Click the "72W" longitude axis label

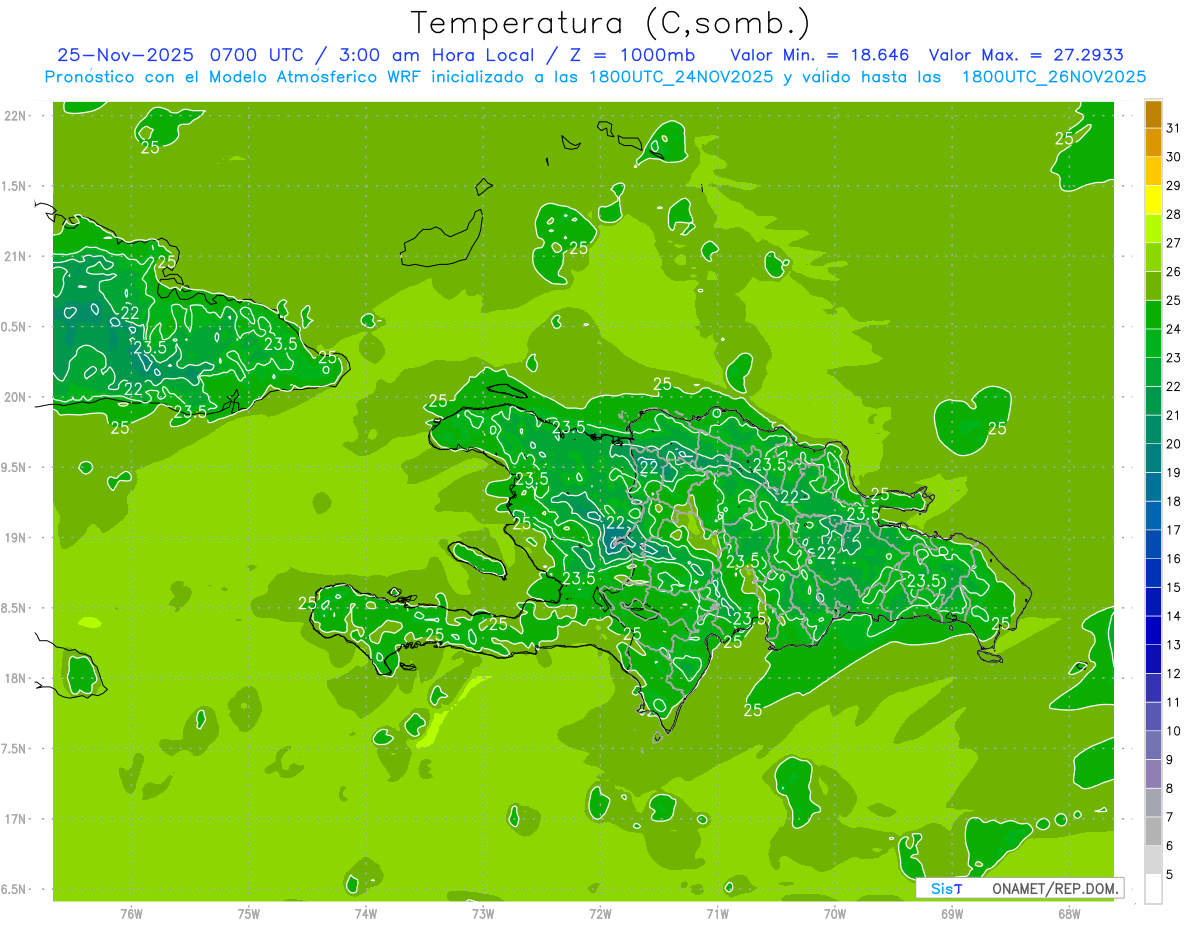601,913
